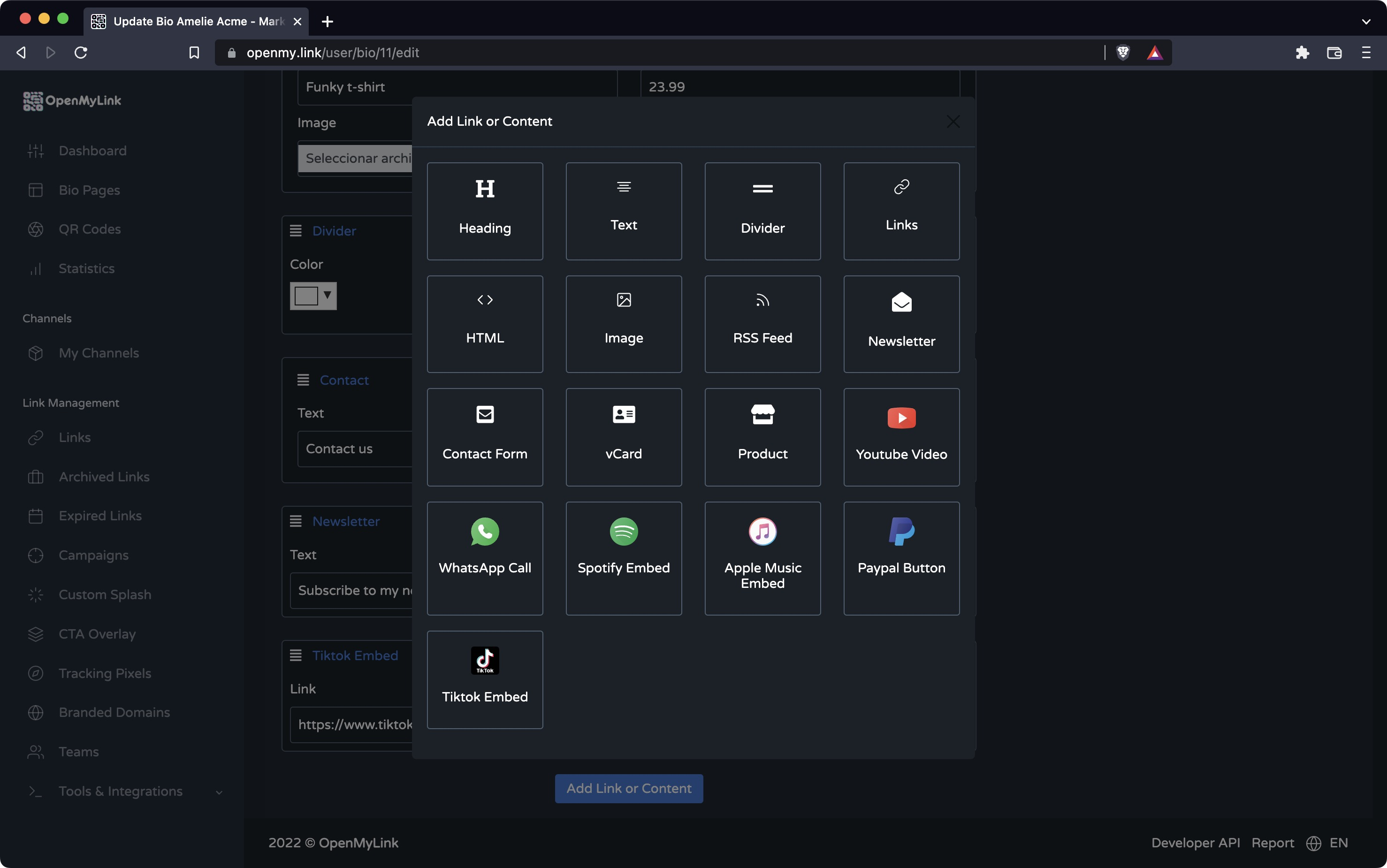The height and width of the screenshot is (868, 1387).
Task: Open the Divider color picker
Action: pyautogui.click(x=313, y=296)
